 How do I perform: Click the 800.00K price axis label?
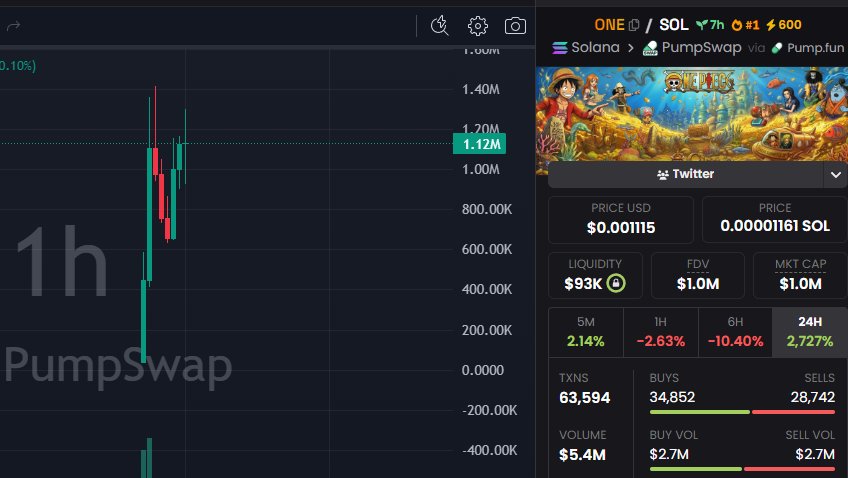click(x=487, y=209)
